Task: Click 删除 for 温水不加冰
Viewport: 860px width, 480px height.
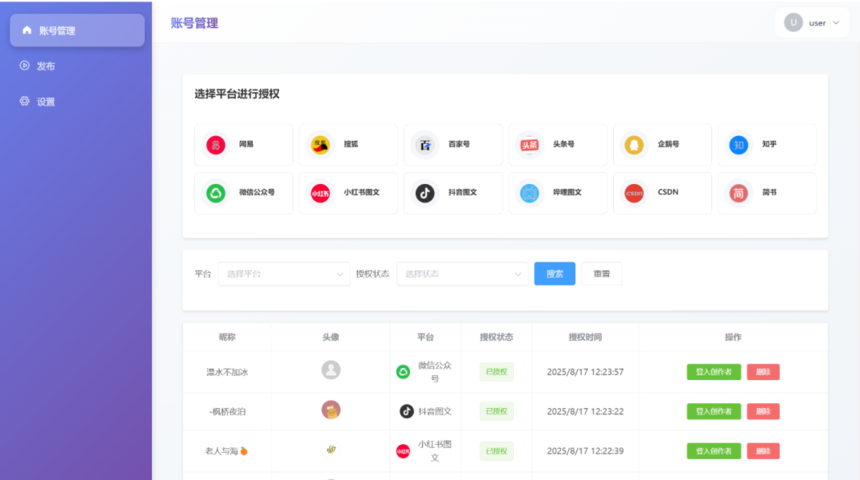Action: (763, 372)
